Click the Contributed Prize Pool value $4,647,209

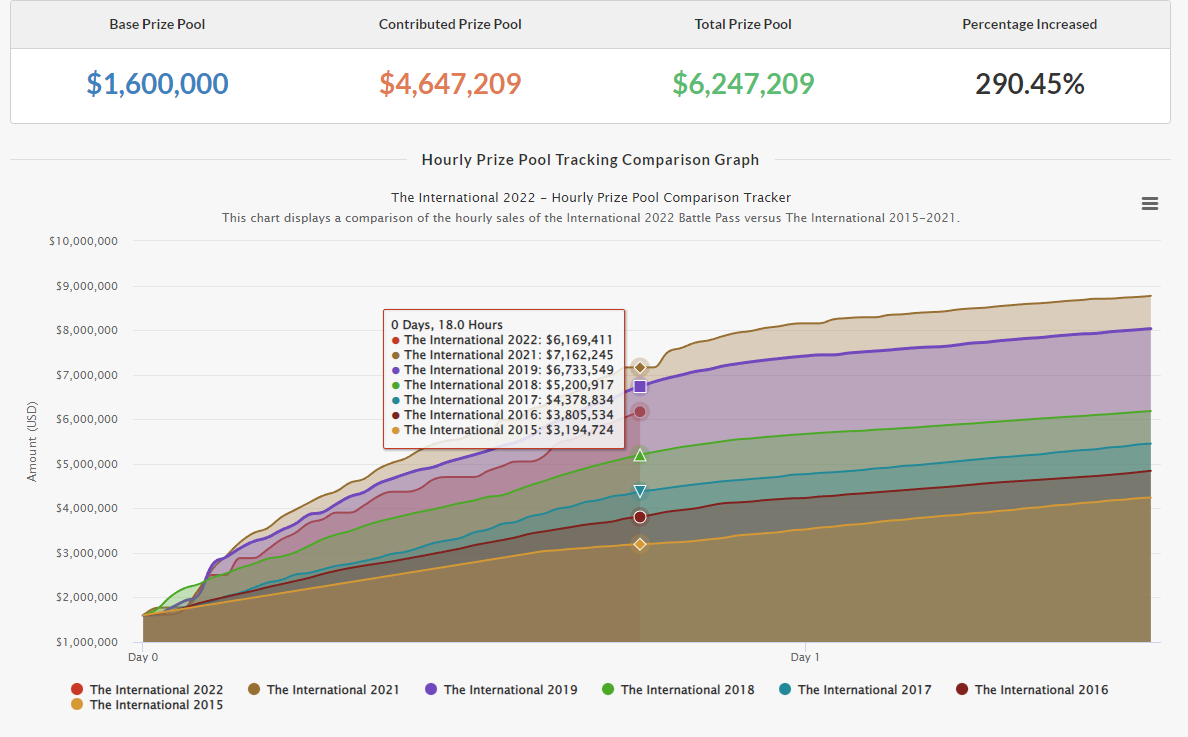pos(450,84)
